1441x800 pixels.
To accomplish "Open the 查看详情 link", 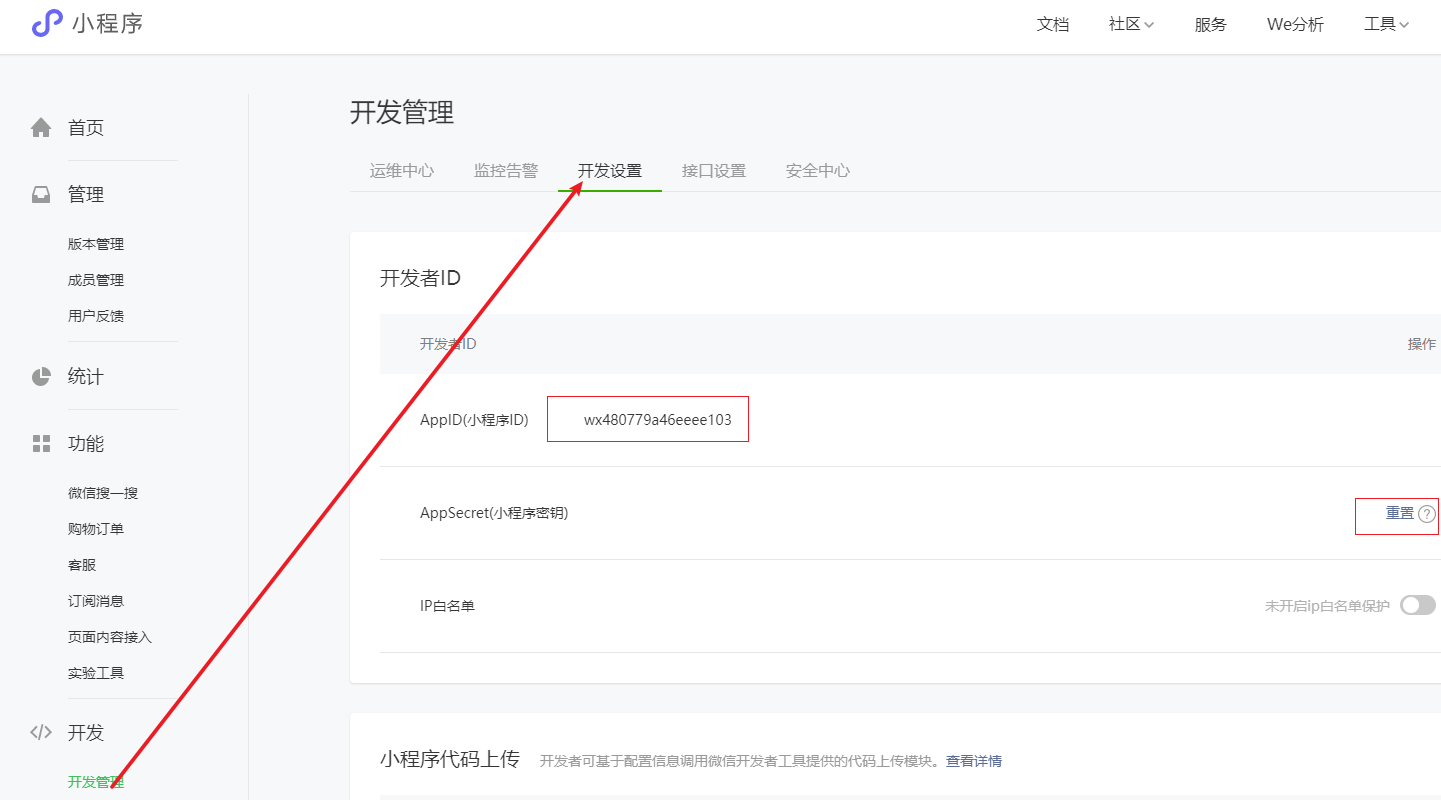I will [x=974, y=761].
